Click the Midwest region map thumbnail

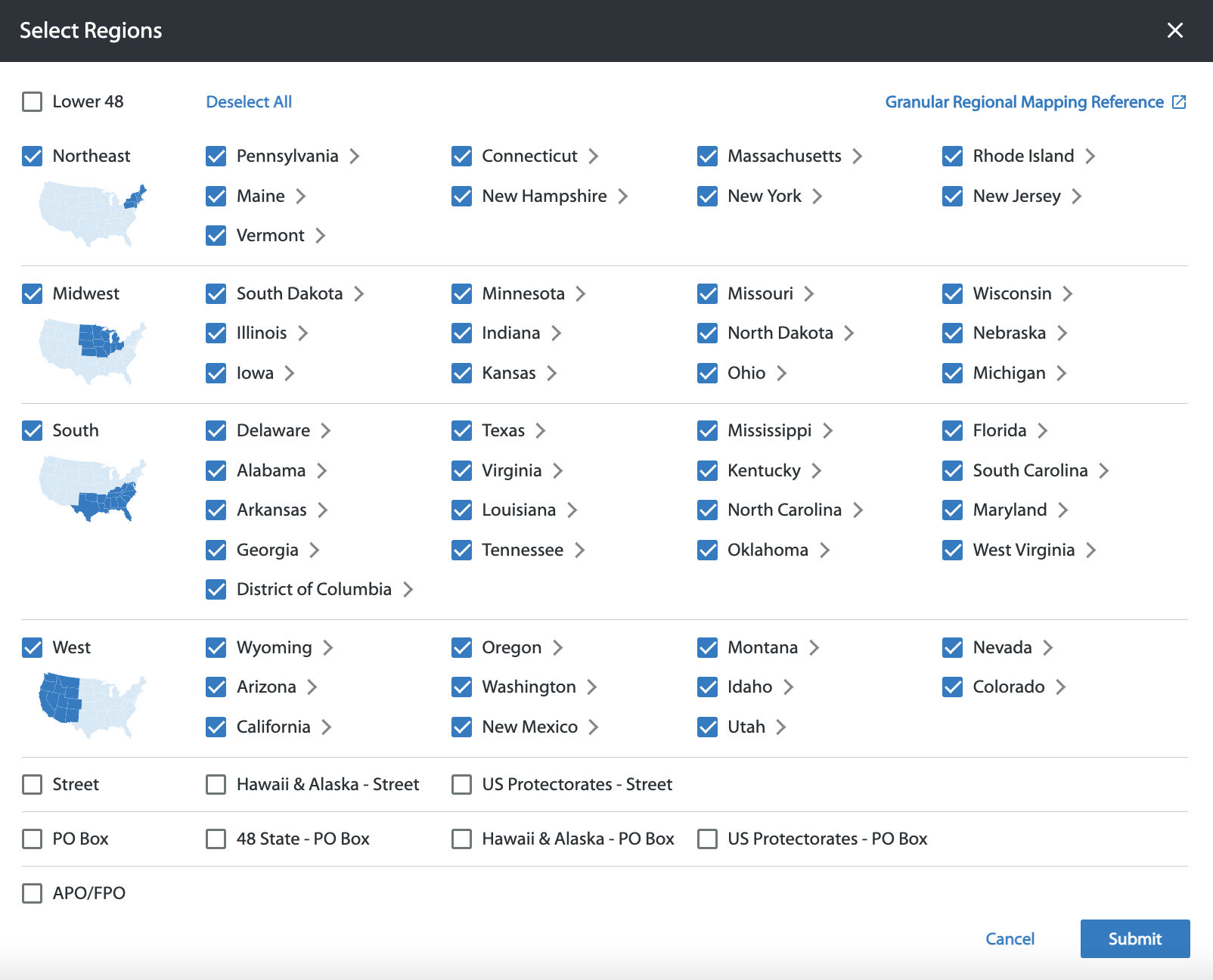[92, 352]
